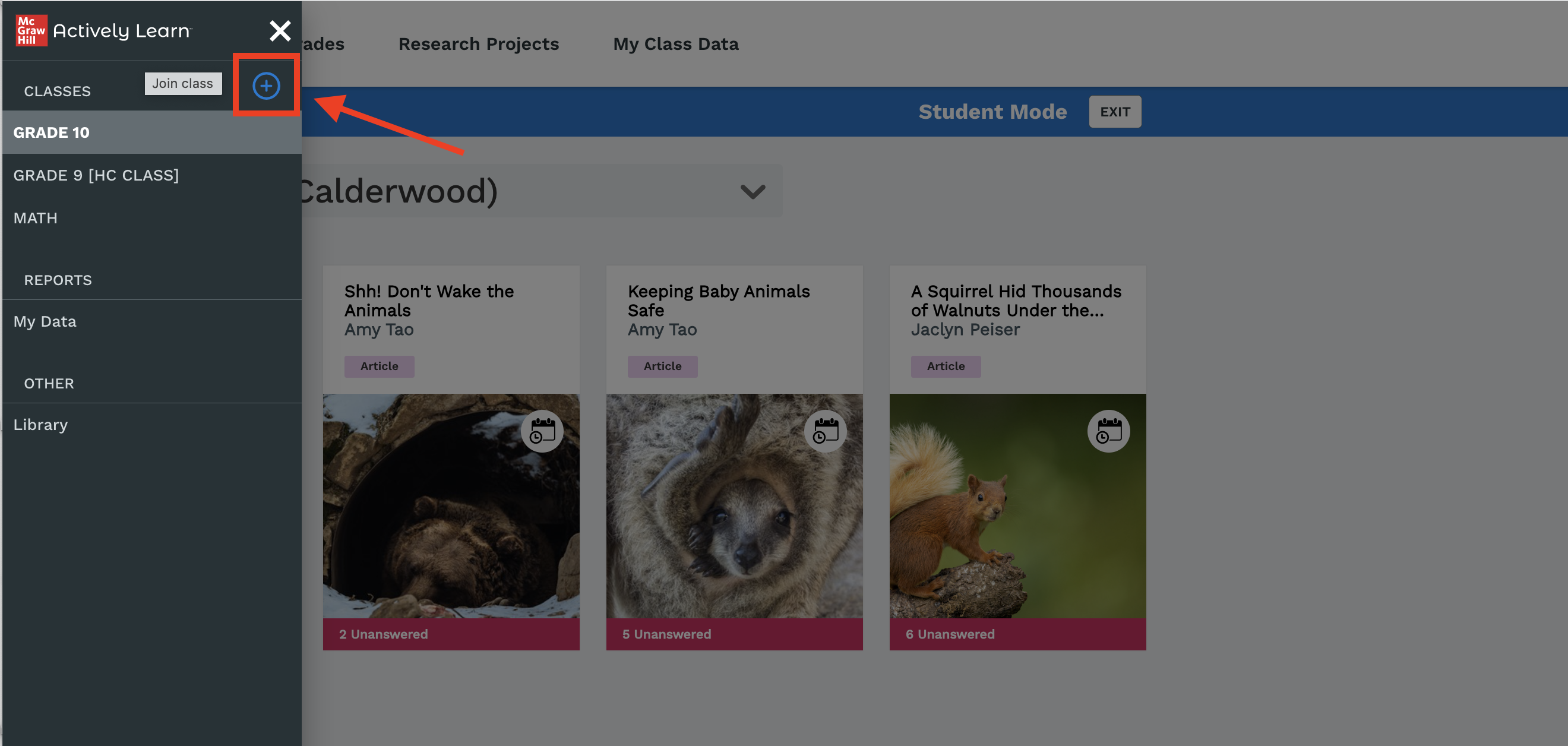The height and width of the screenshot is (746, 1568).
Task: Click the plus icon to add a class
Action: coord(266,85)
